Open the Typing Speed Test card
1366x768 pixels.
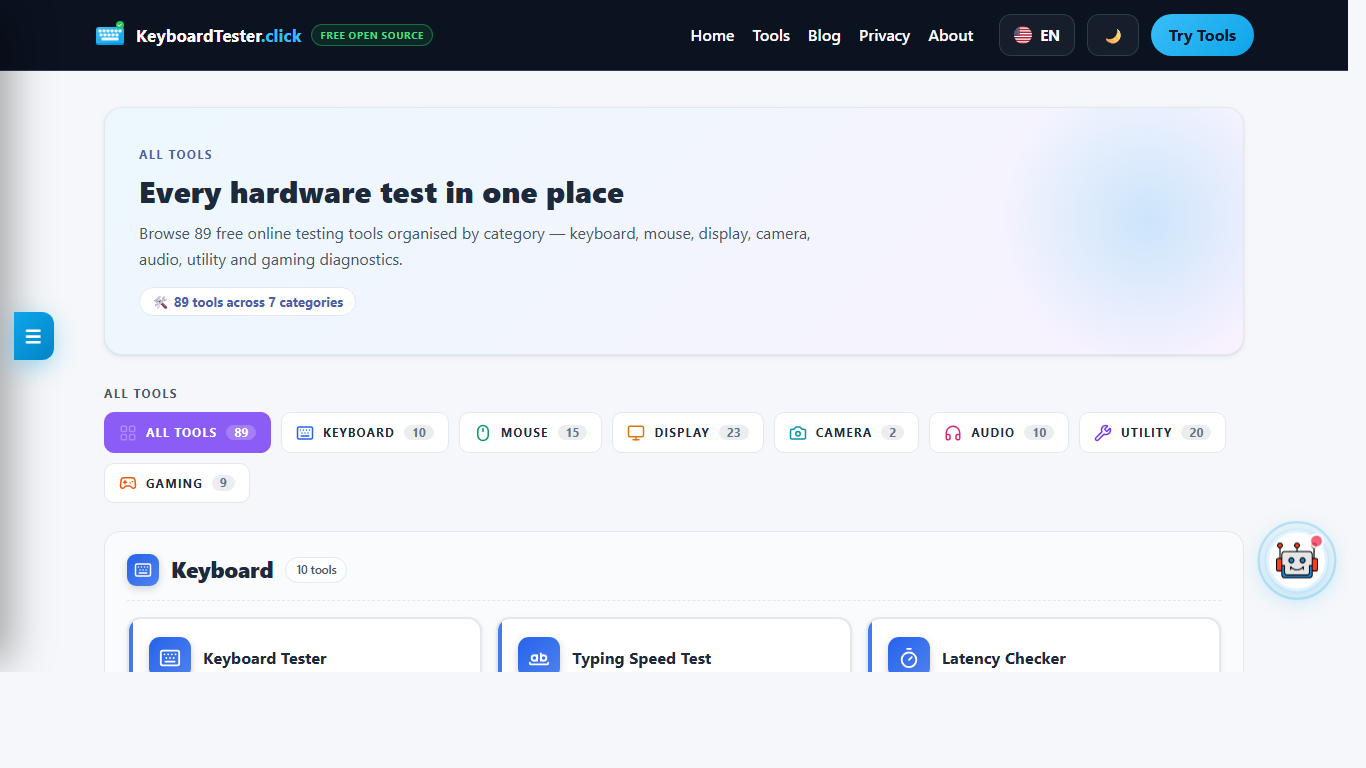(x=674, y=645)
